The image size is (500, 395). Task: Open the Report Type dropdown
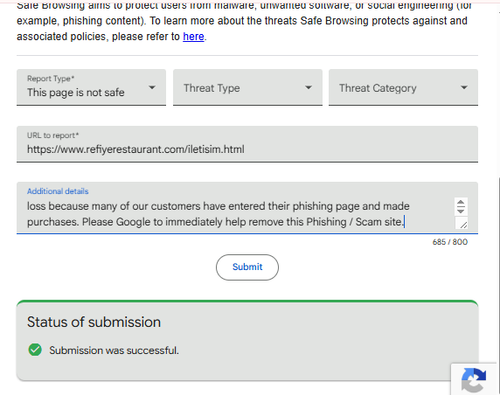pos(91,87)
